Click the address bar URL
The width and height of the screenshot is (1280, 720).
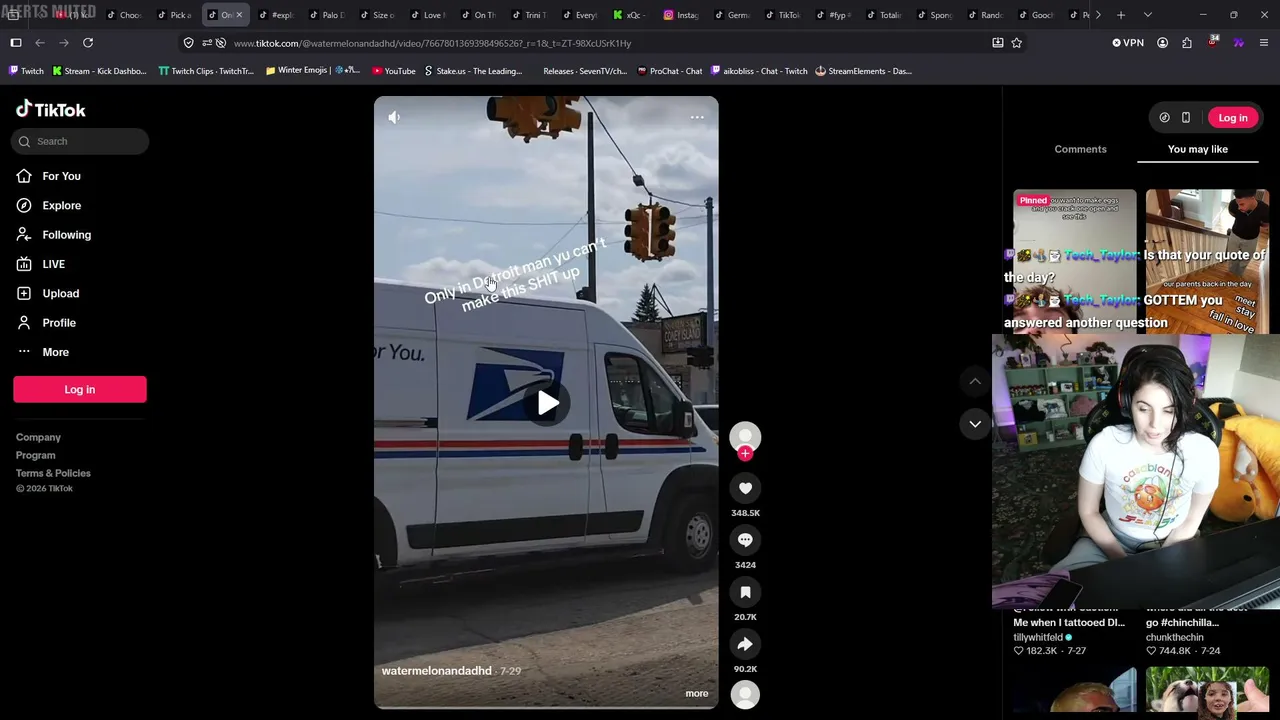(x=432, y=43)
